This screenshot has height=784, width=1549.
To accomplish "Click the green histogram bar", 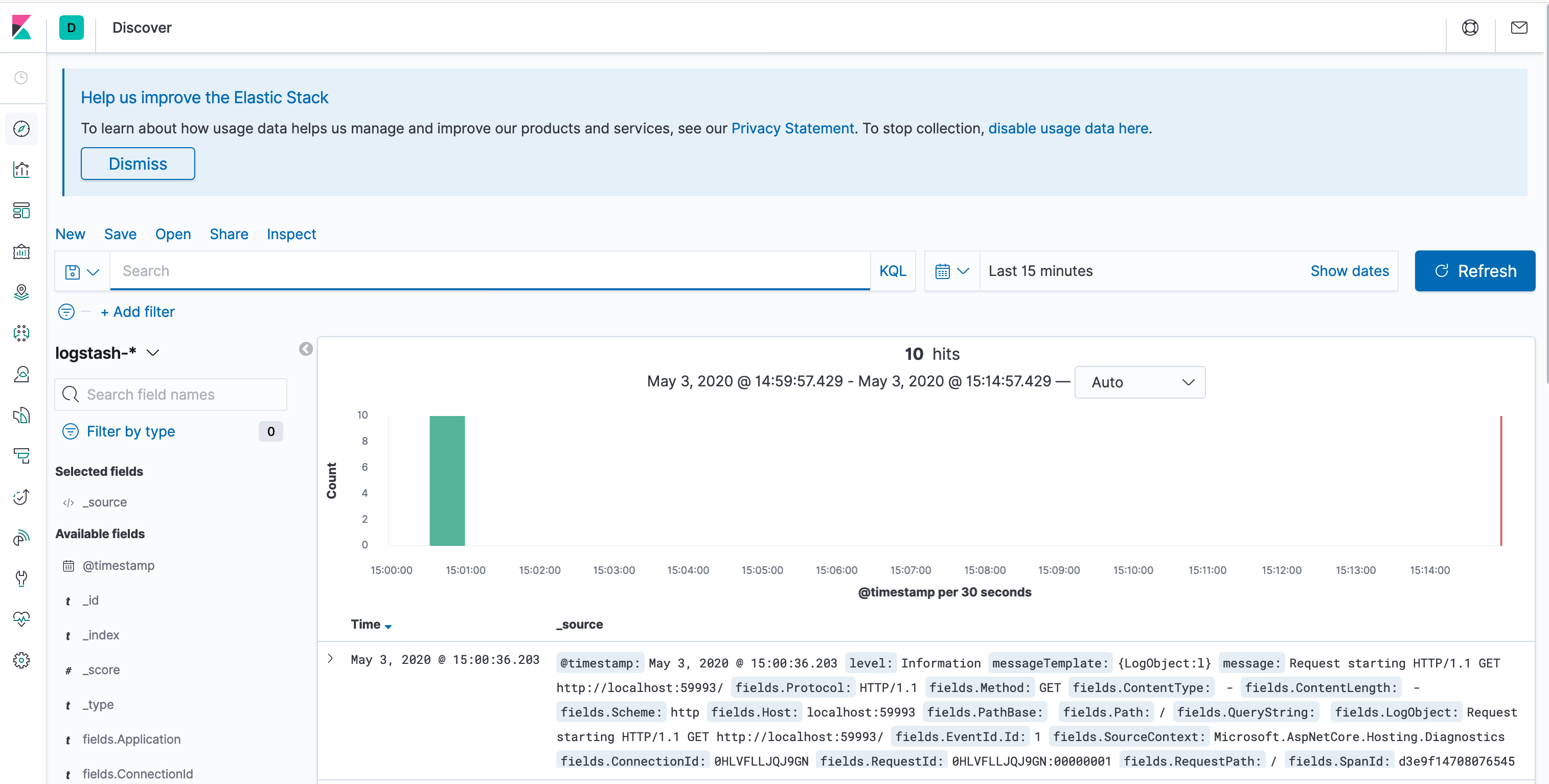I will pyautogui.click(x=447, y=480).
